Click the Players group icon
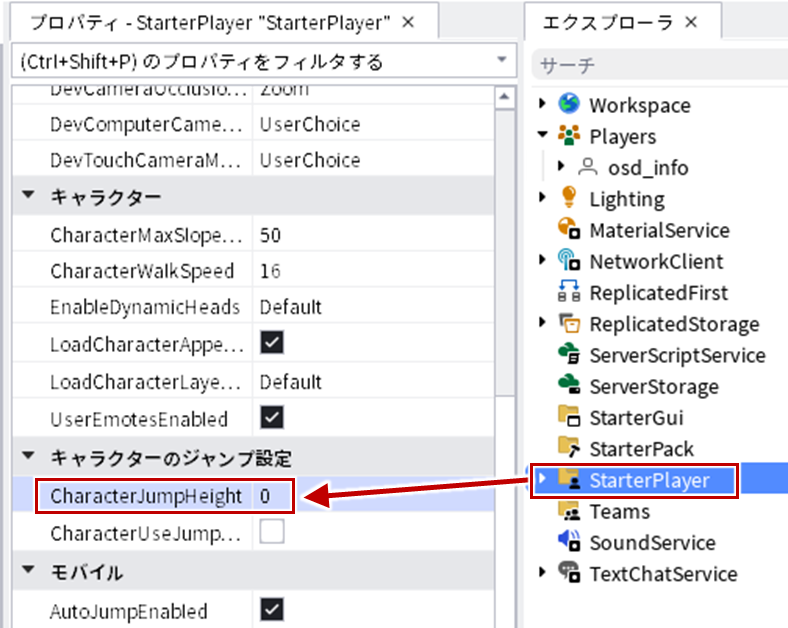The height and width of the screenshot is (628, 788). (569, 136)
